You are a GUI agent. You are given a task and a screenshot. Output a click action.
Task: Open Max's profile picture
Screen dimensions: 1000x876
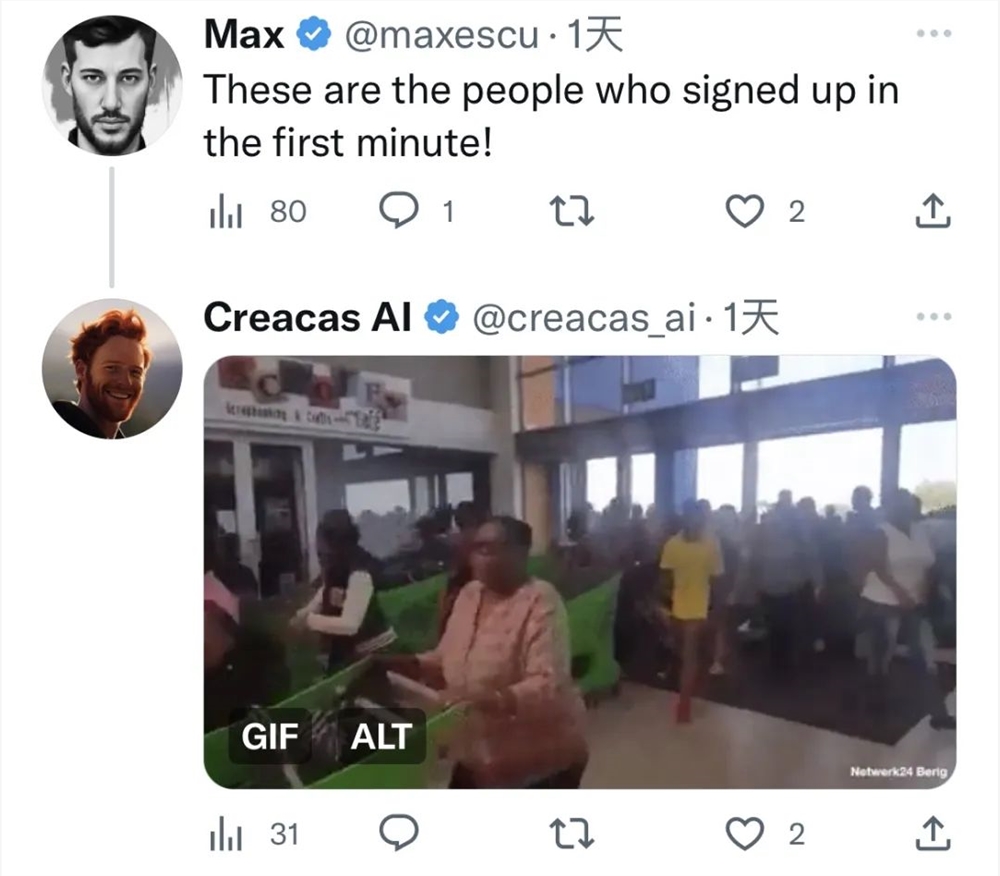112,85
